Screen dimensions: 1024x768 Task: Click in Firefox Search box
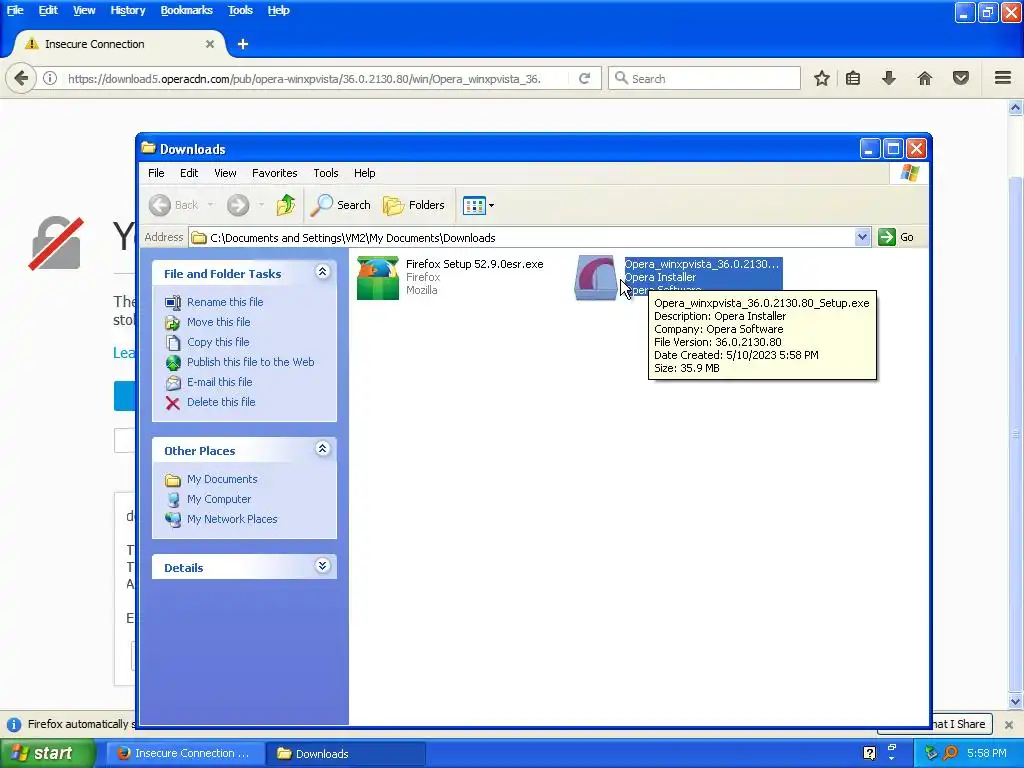[x=704, y=78]
